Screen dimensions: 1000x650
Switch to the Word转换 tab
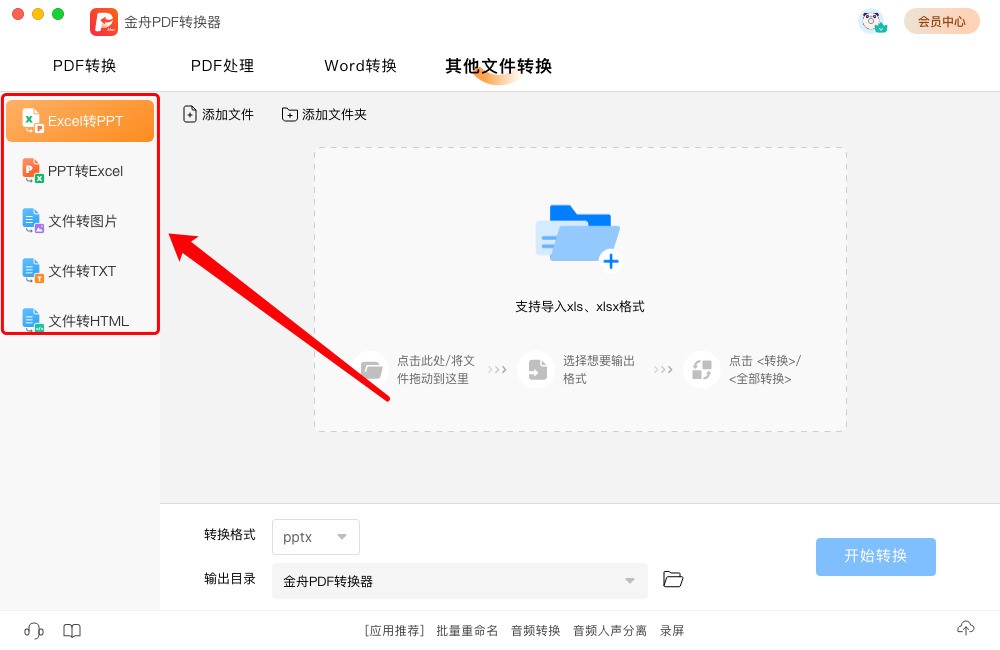coord(359,65)
